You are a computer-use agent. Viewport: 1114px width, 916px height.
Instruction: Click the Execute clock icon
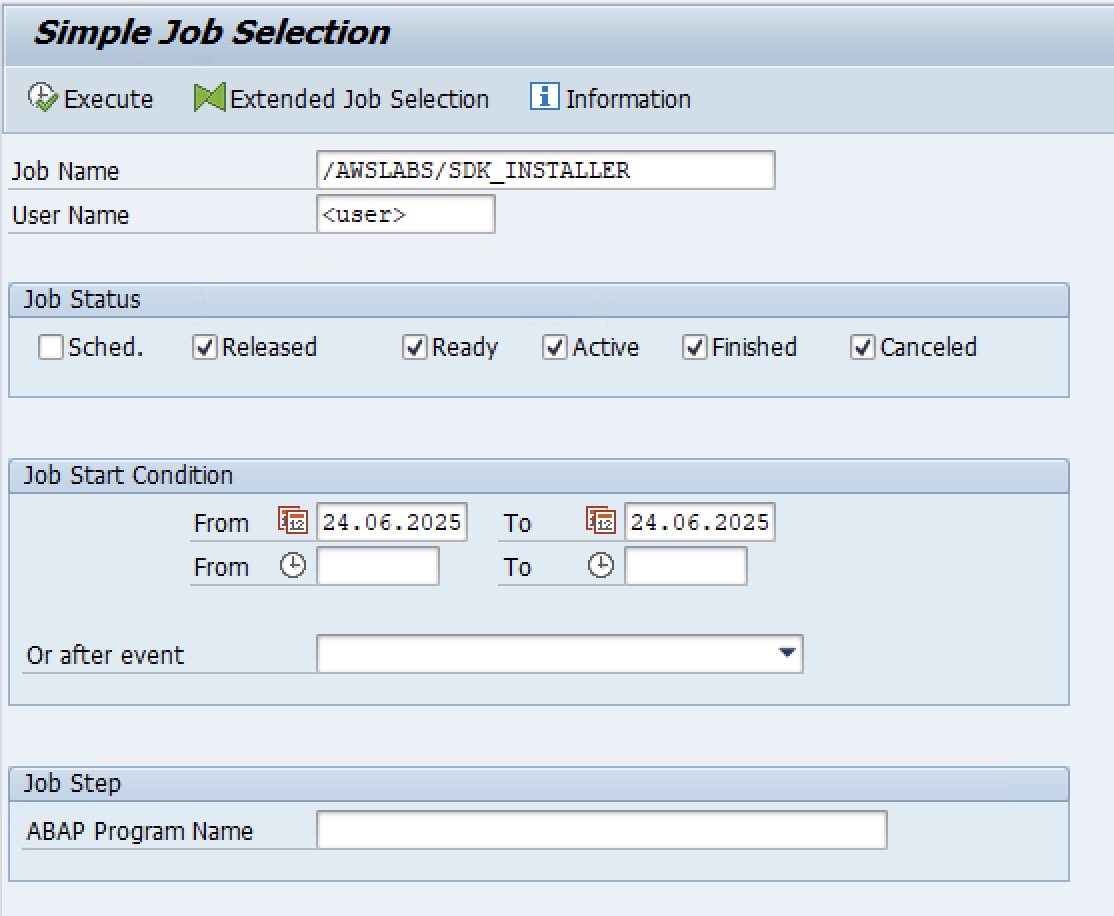(x=43, y=97)
